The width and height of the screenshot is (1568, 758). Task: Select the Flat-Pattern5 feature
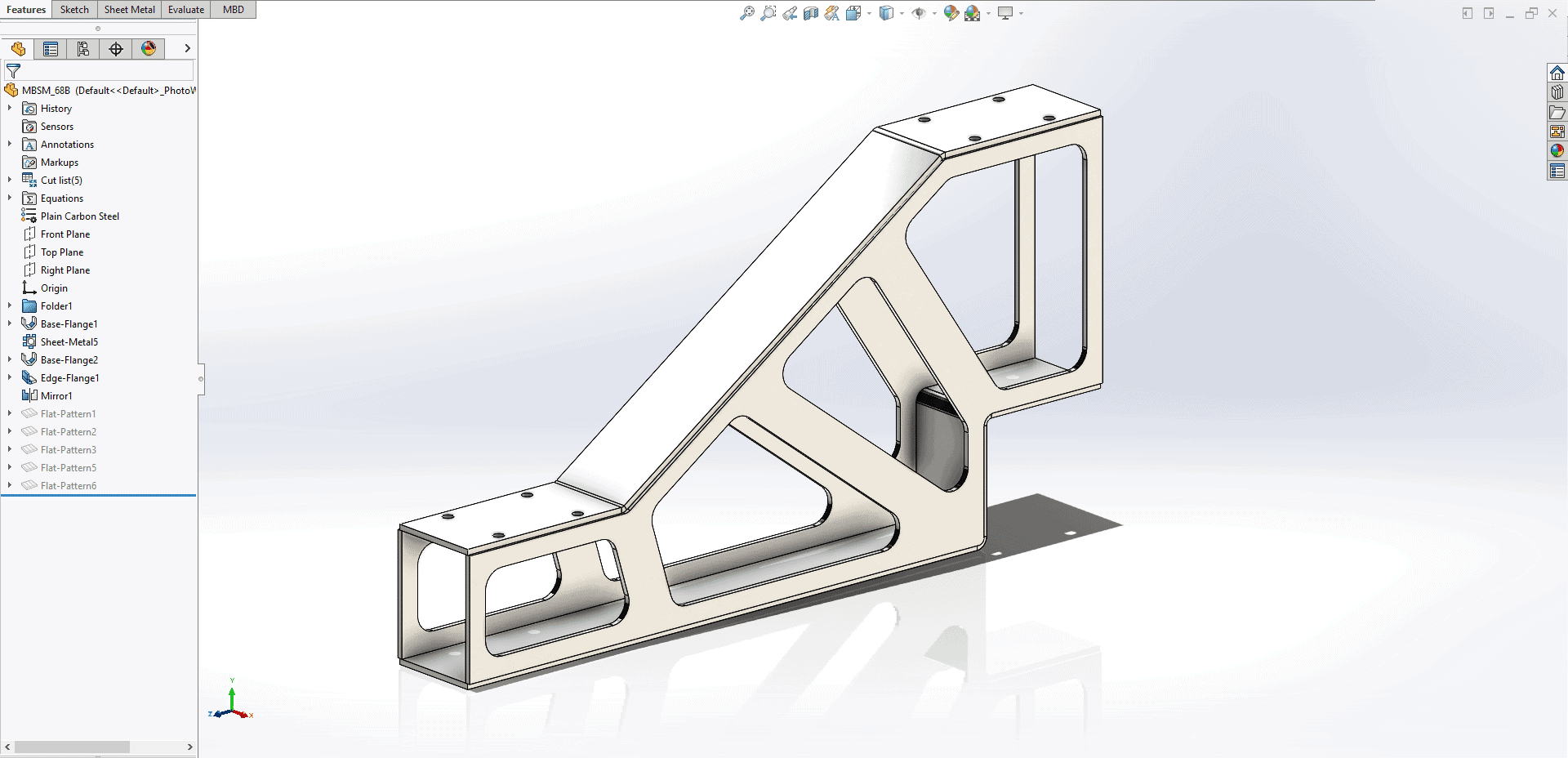[x=68, y=468]
